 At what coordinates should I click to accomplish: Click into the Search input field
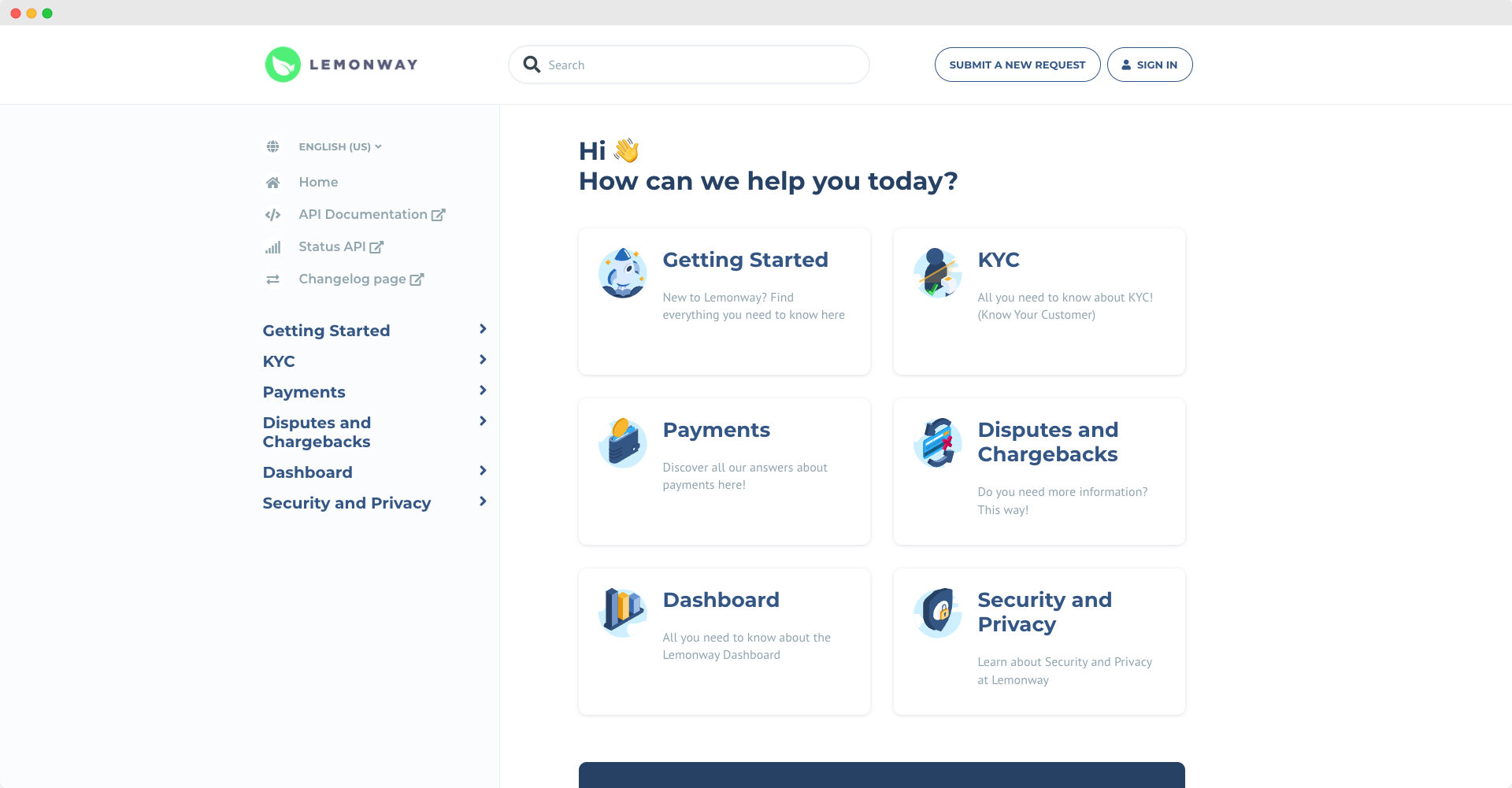(689, 65)
